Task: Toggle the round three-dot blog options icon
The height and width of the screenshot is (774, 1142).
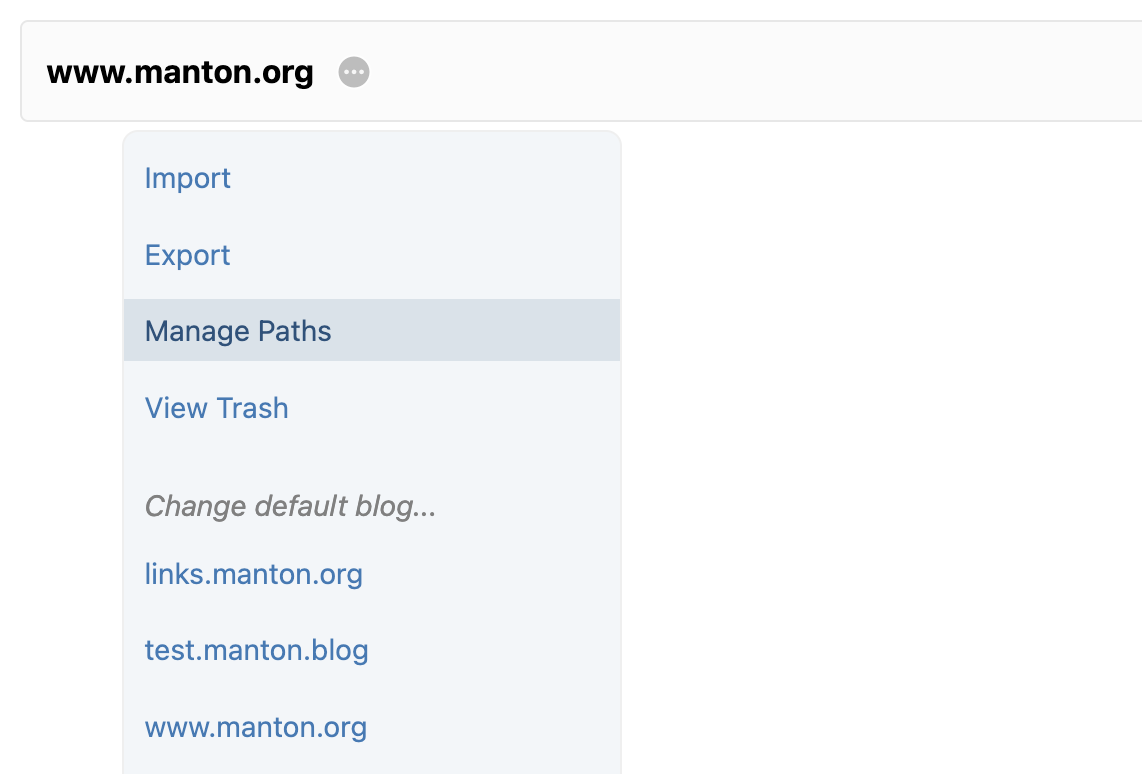Action: (354, 73)
